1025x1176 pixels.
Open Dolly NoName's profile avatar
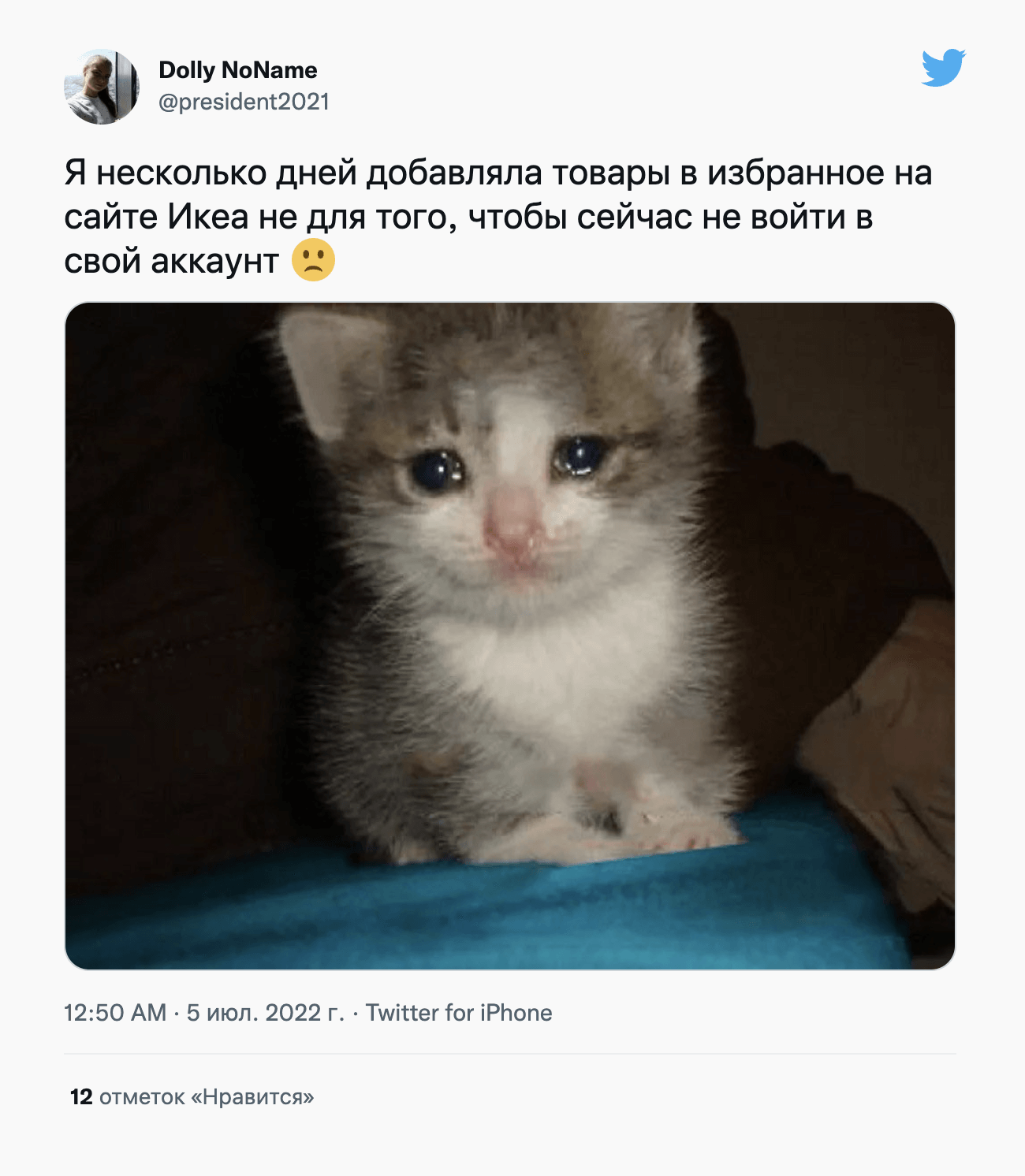(x=102, y=87)
